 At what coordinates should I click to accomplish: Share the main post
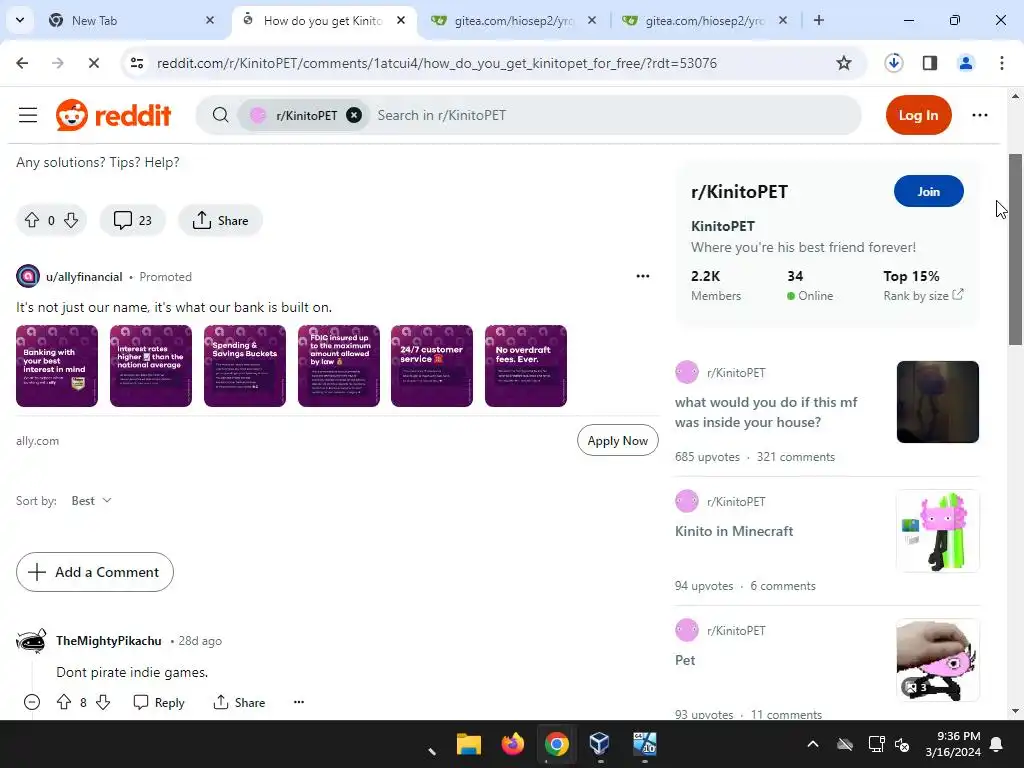tap(221, 221)
